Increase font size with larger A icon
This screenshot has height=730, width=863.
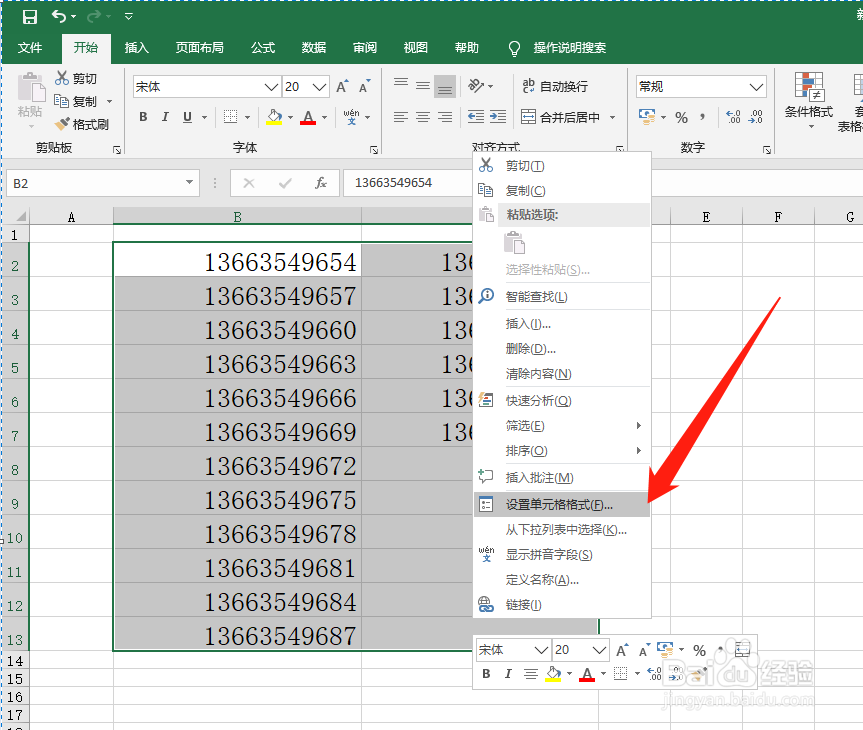click(342, 86)
